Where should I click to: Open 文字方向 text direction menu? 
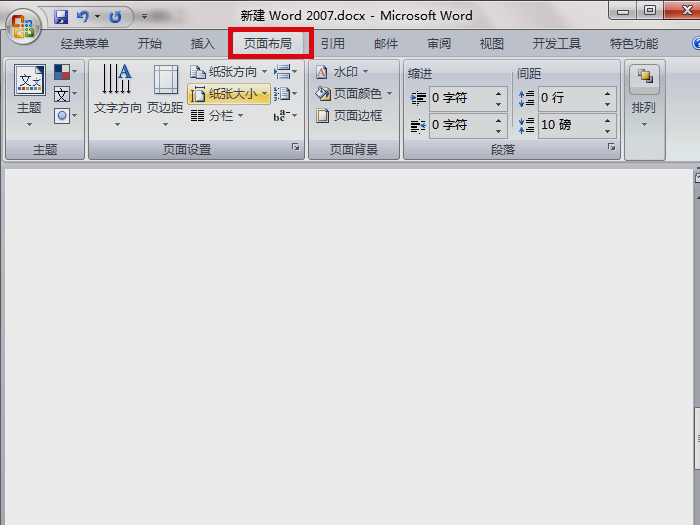point(117,96)
